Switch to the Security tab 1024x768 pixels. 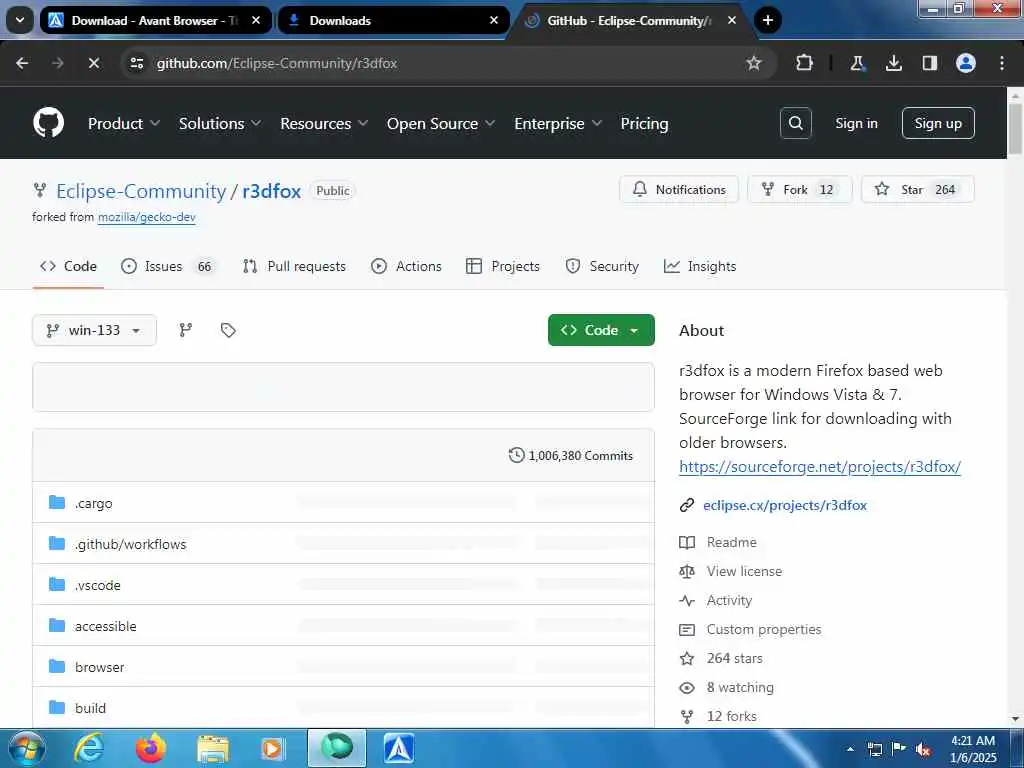[x=602, y=266]
